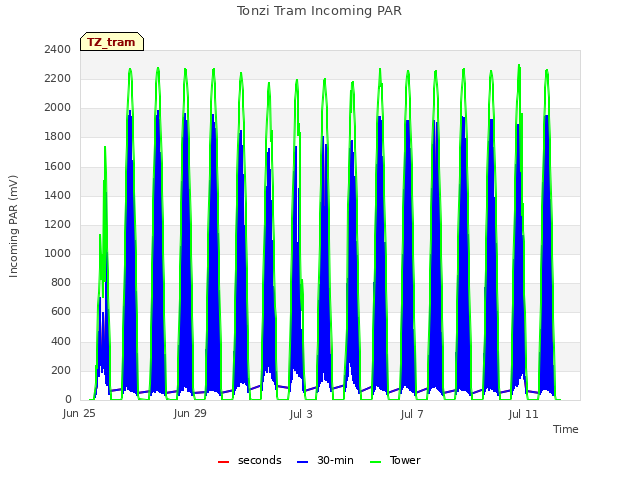Click the 1000 y-axis tick label

click(58, 253)
